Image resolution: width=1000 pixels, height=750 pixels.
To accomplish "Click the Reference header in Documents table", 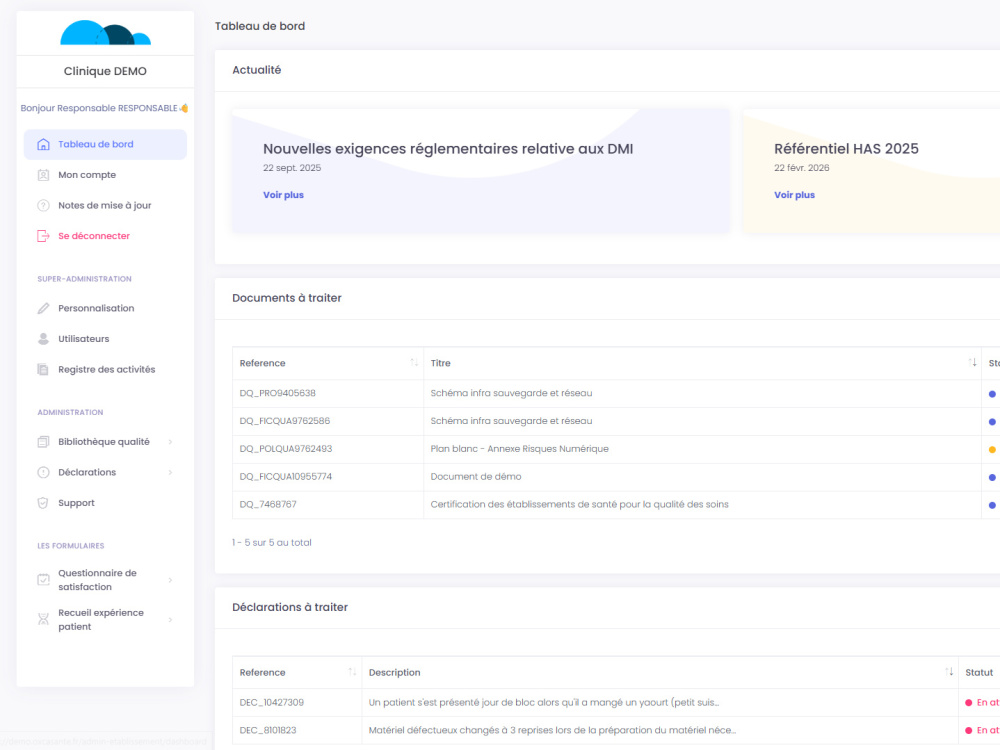I will [x=263, y=363].
